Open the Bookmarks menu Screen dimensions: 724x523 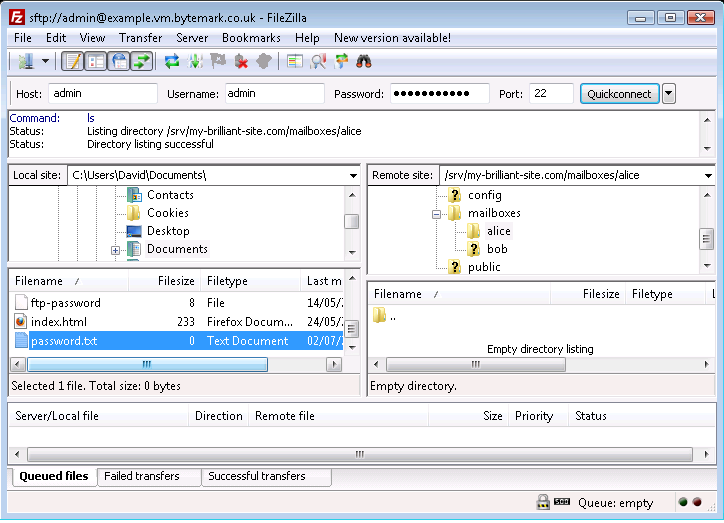click(251, 38)
